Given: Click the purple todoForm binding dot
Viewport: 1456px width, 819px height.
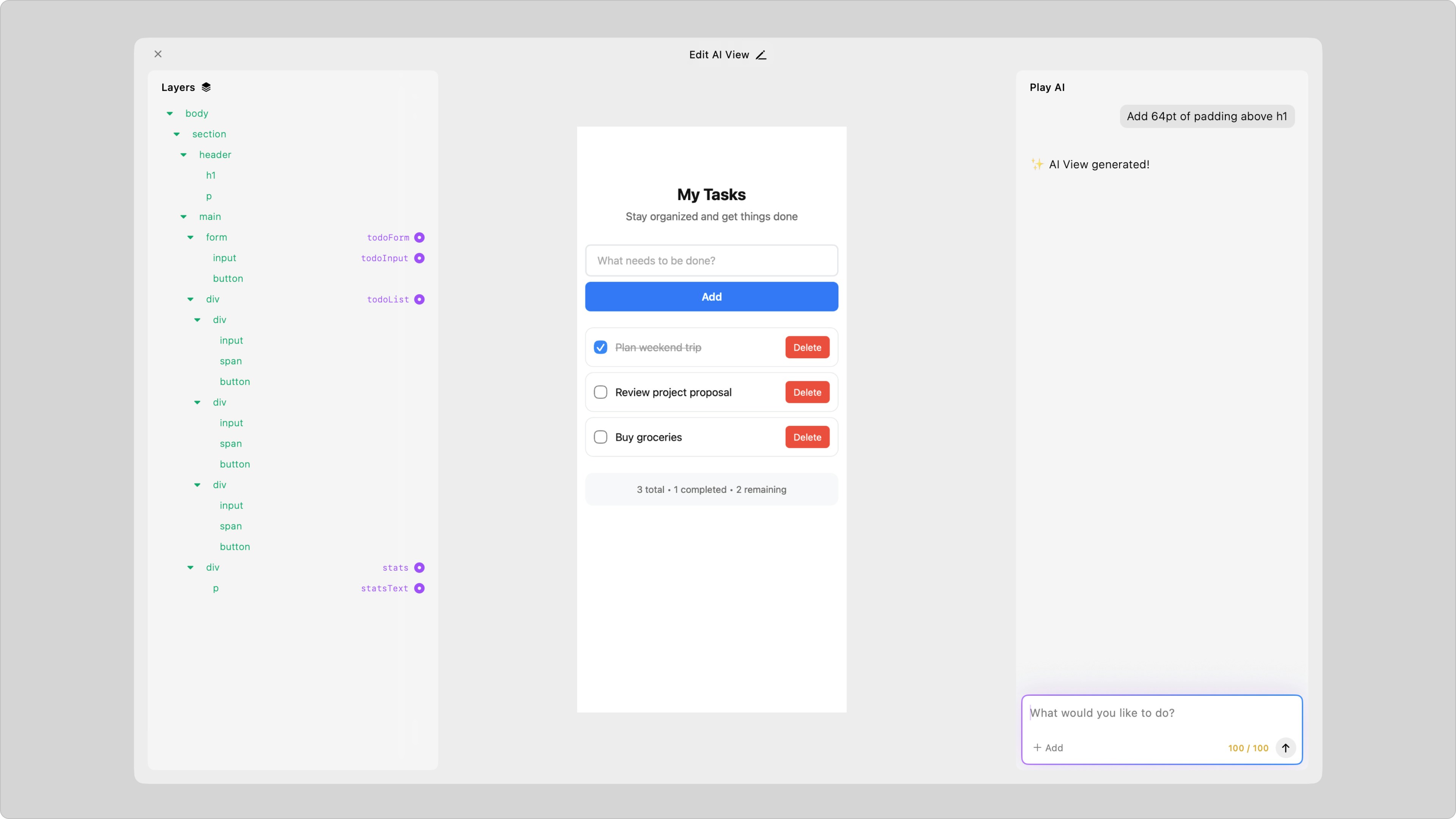Looking at the screenshot, I should click(x=419, y=237).
